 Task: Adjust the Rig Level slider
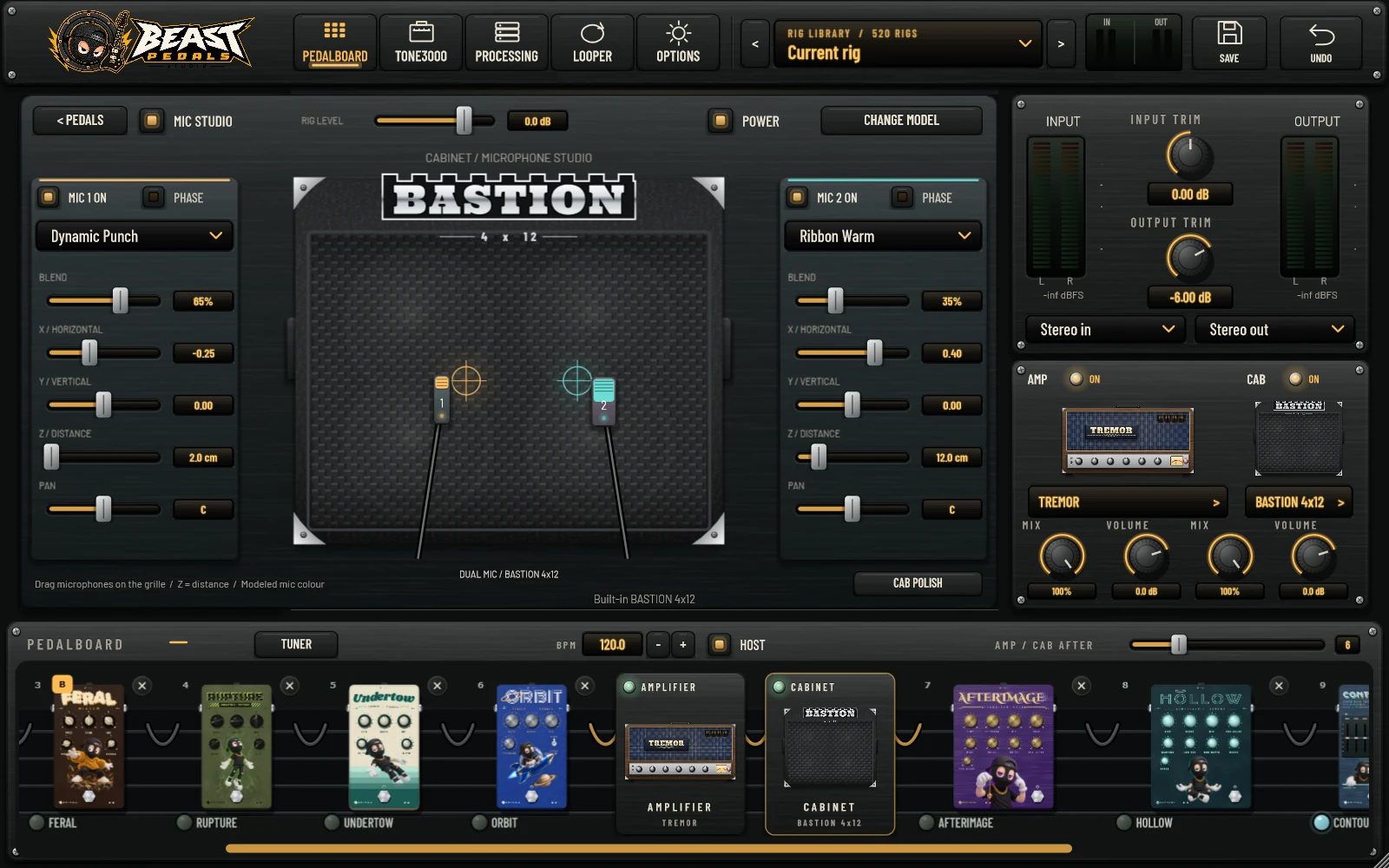435,121
